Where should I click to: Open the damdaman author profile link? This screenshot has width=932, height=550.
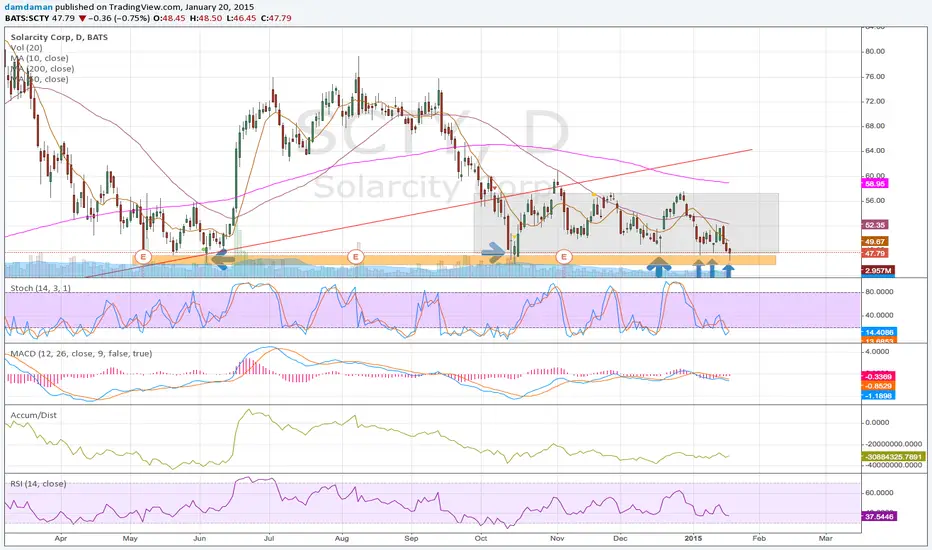click(29, 7)
